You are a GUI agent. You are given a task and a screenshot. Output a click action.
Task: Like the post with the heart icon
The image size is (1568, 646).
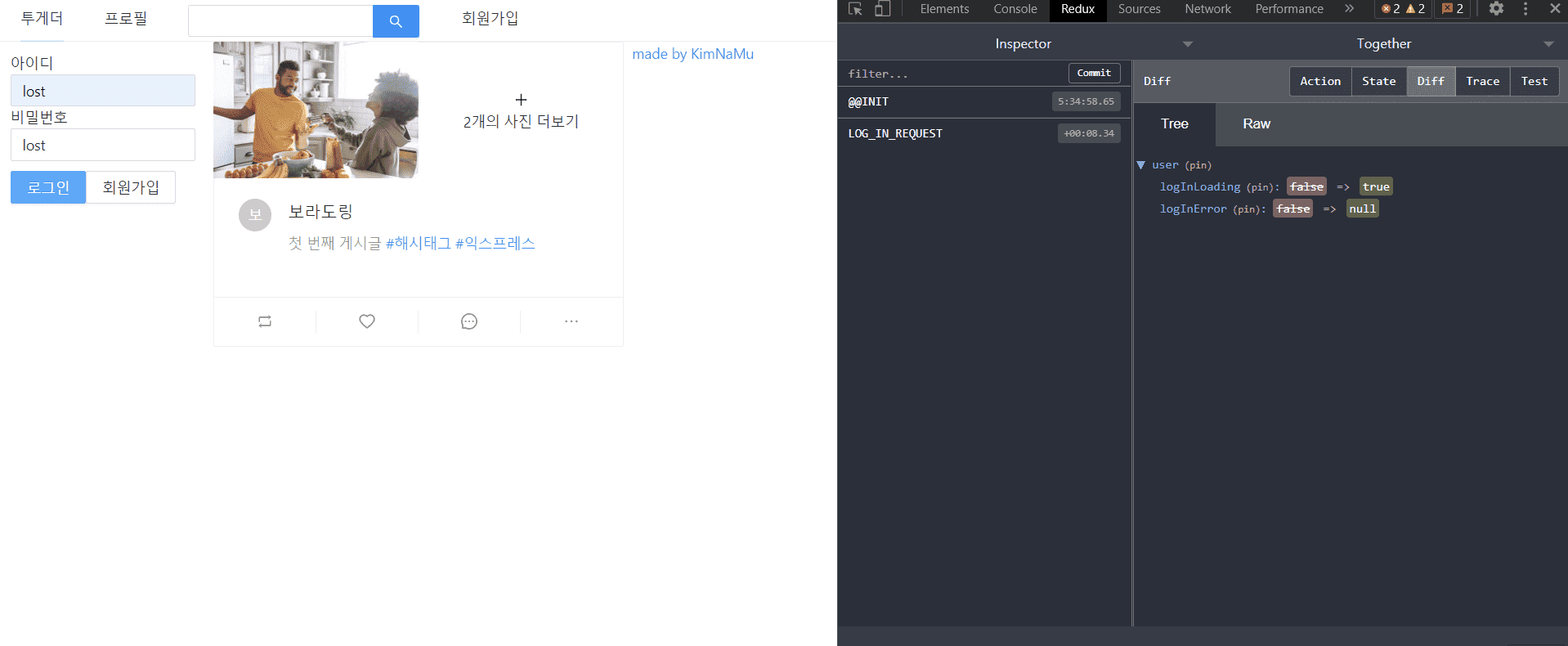pyautogui.click(x=367, y=321)
